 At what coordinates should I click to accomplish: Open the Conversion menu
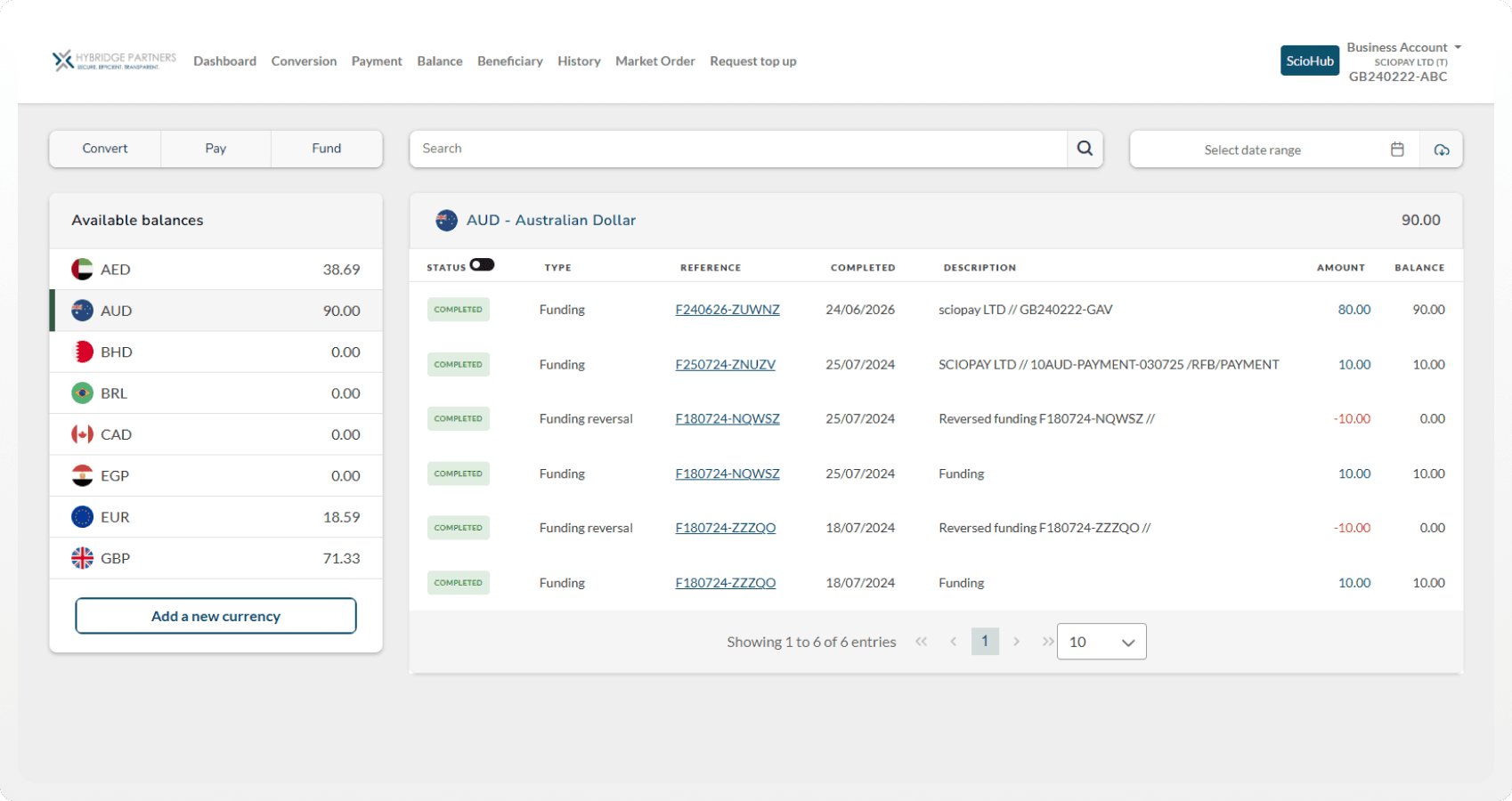pos(304,61)
